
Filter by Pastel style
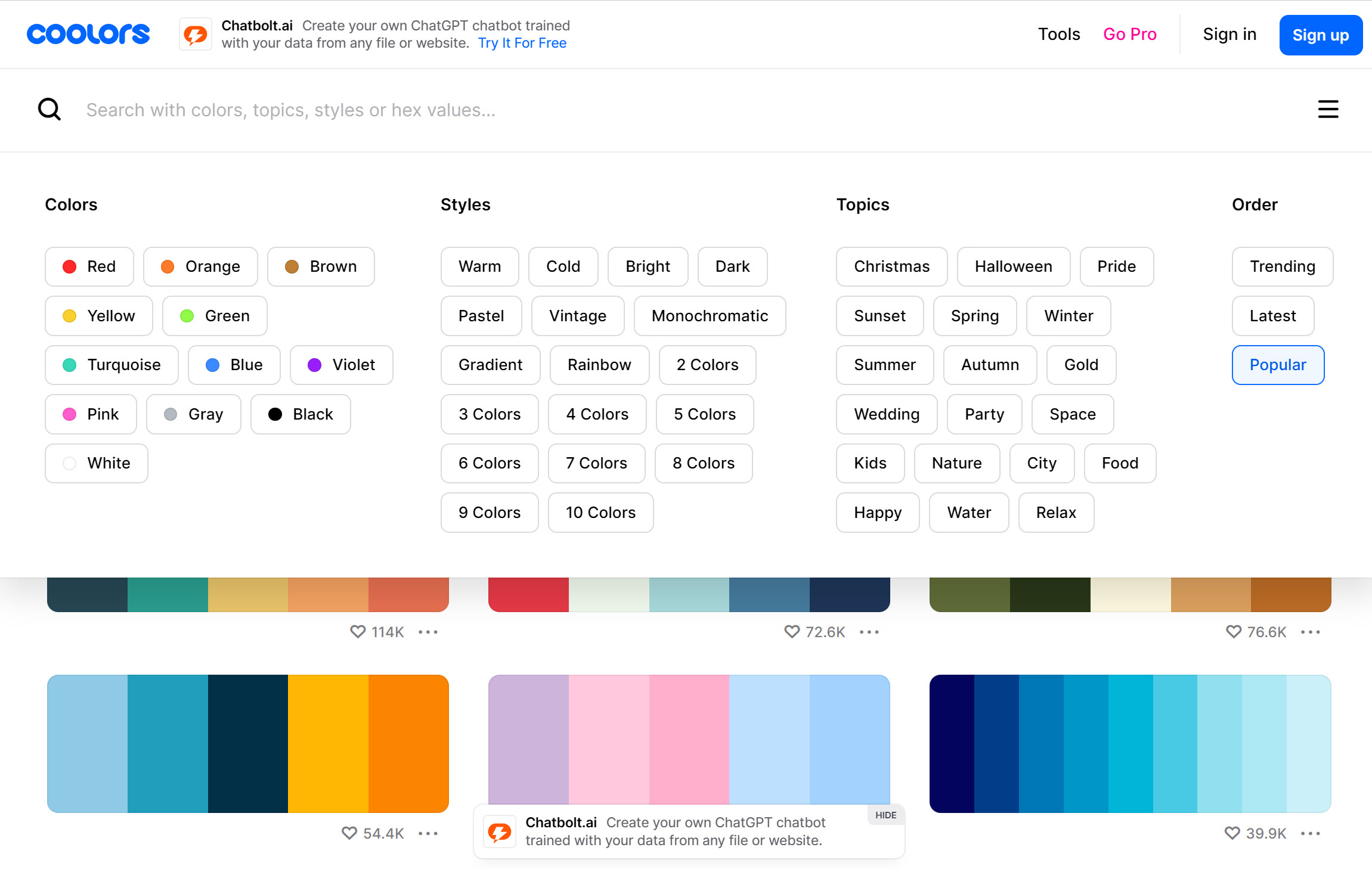coord(481,316)
